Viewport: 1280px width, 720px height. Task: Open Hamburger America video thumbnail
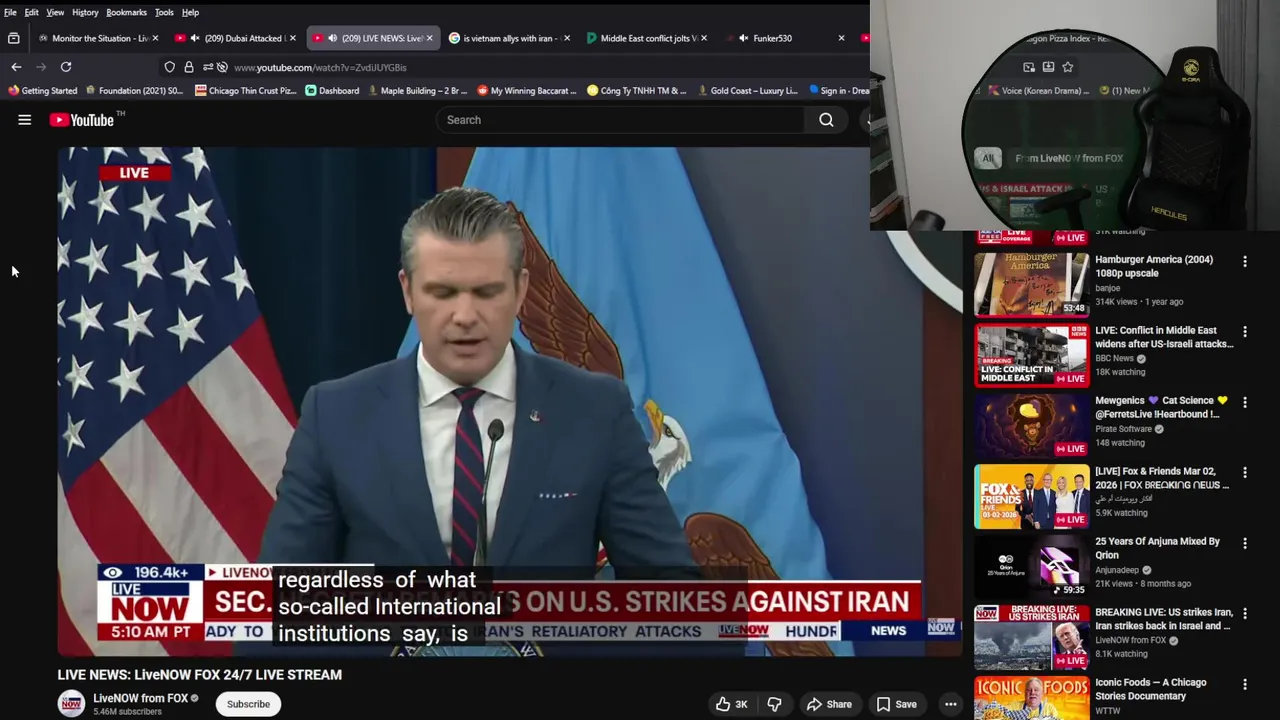pos(1032,284)
